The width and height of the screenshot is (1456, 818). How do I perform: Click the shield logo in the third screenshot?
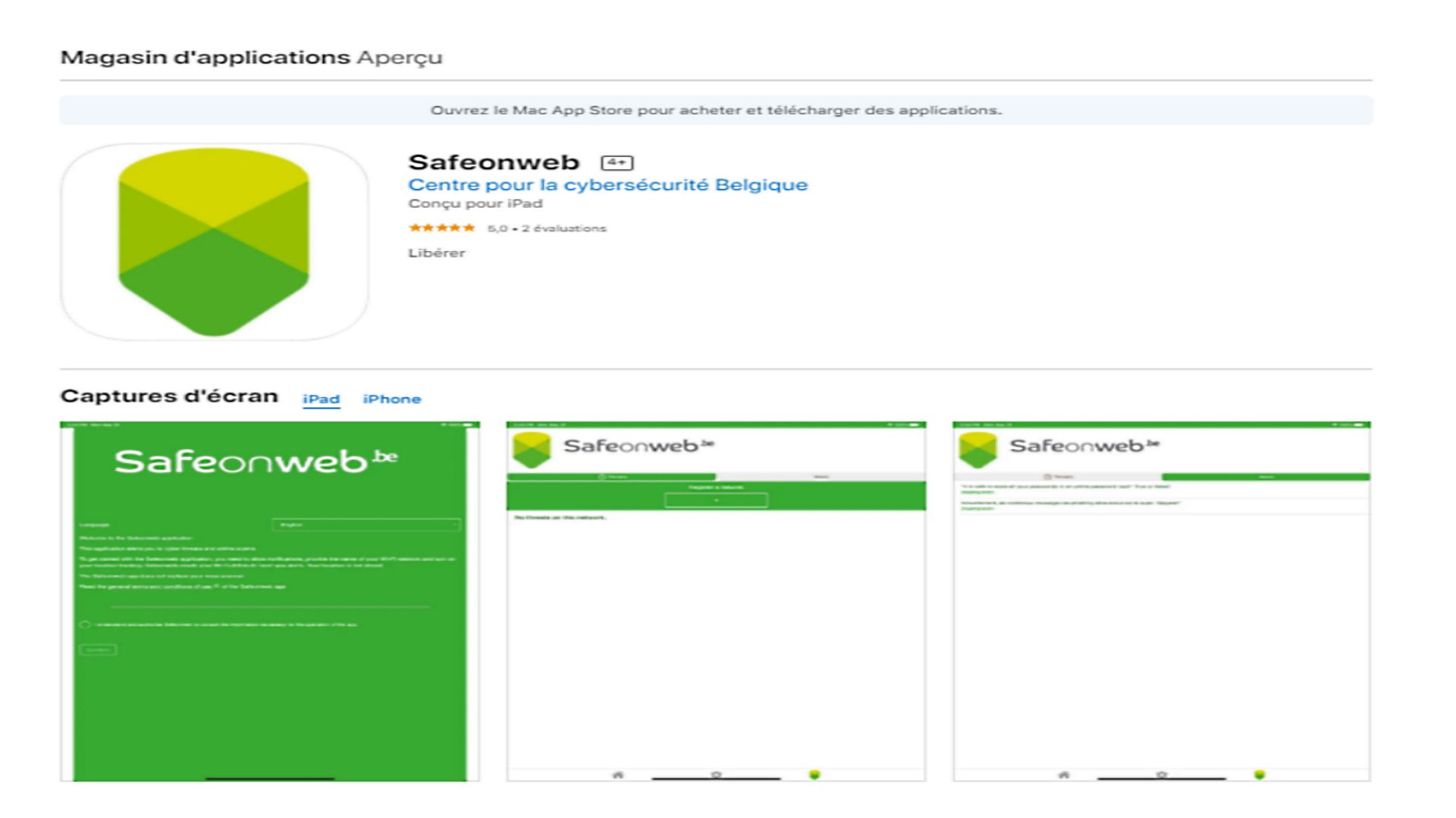click(x=977, y=449)
